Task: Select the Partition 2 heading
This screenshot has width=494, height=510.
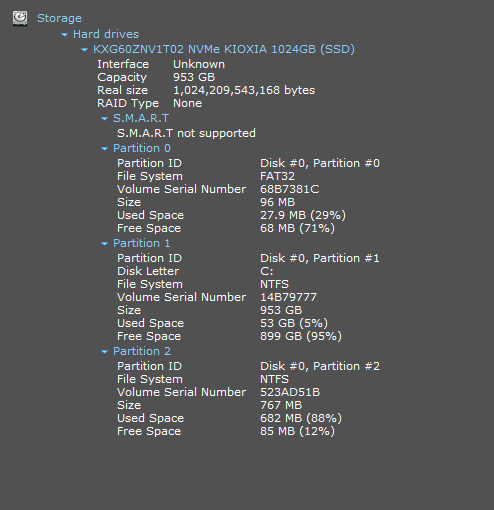Action: tap(142, 351)
